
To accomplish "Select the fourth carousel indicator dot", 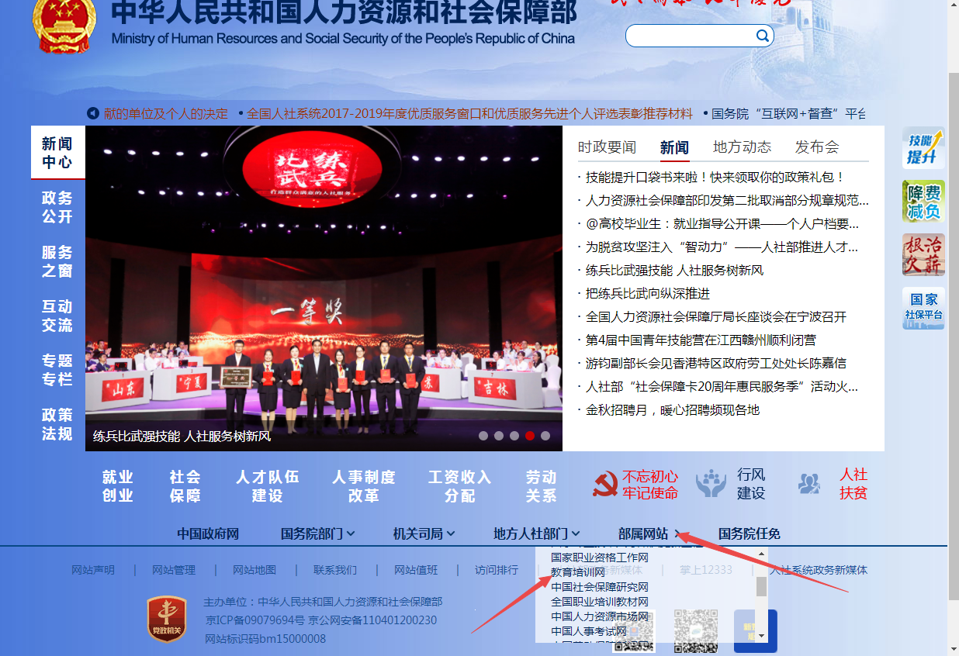I will coord(530,436).
